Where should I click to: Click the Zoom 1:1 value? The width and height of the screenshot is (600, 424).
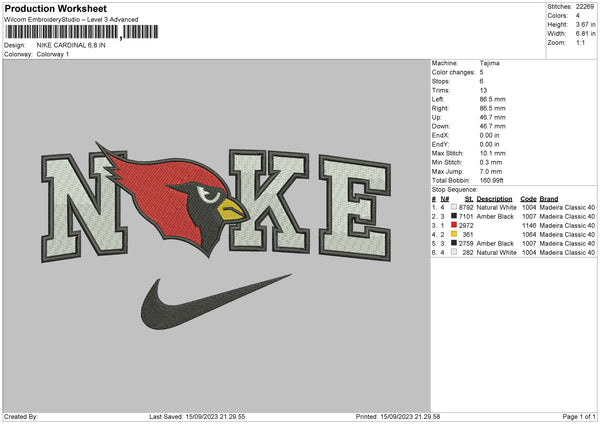[x=580, y=42]
